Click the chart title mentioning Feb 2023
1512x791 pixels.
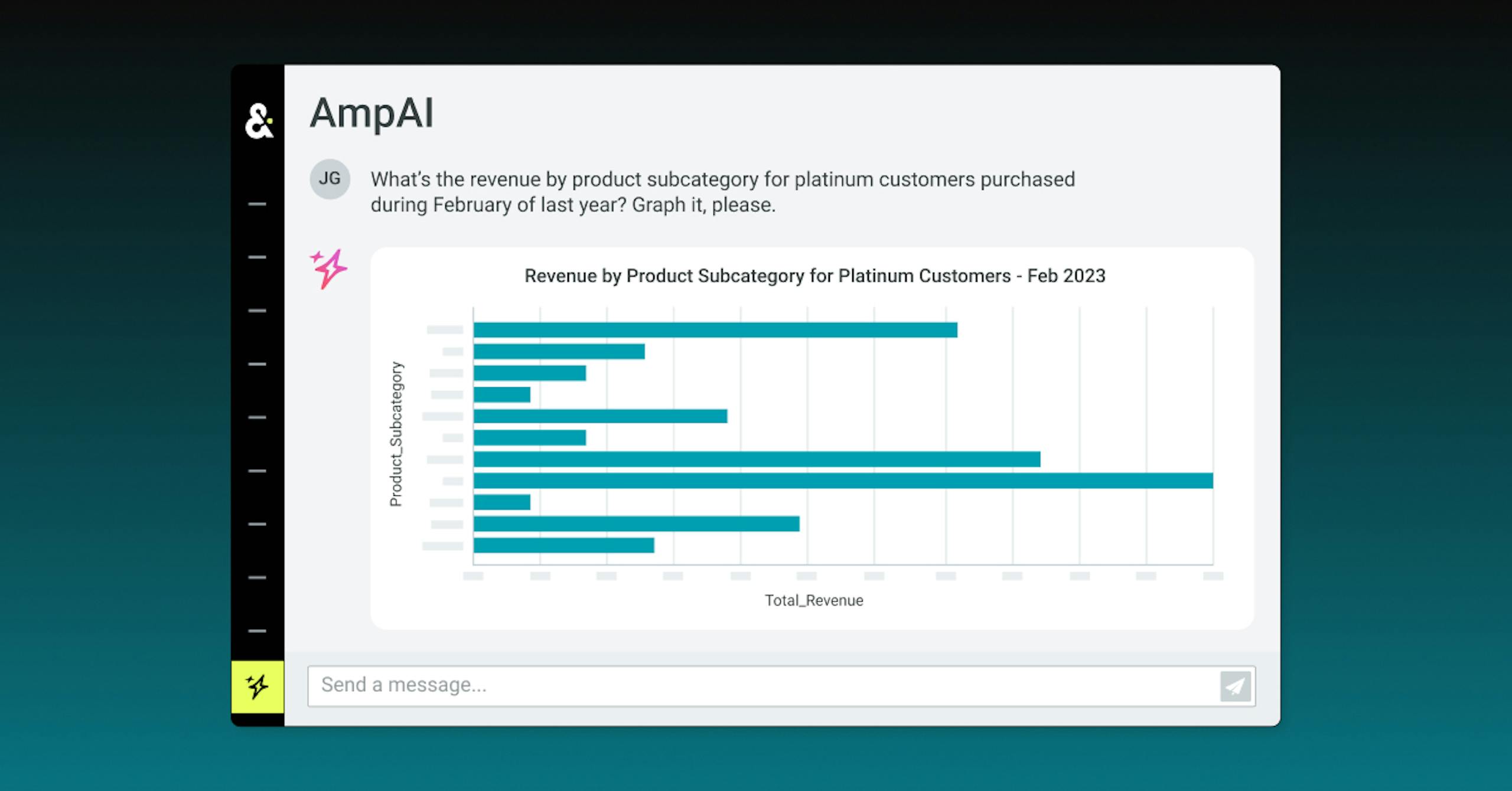point(814,276)
